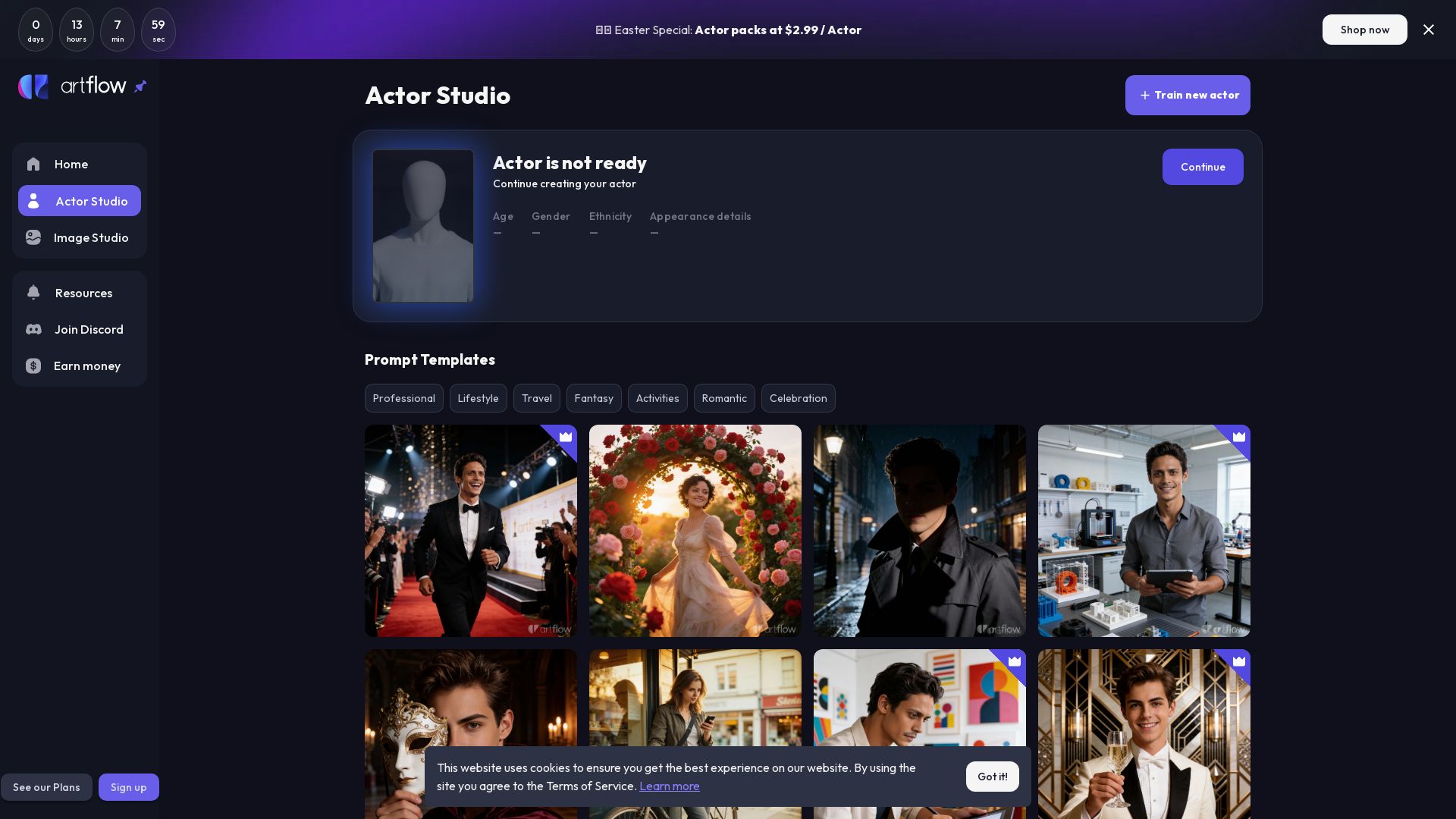The height and width of the screenshot is (819, 1456).
Task: Click the Resources bell icon
Action: tap(33, 293)
